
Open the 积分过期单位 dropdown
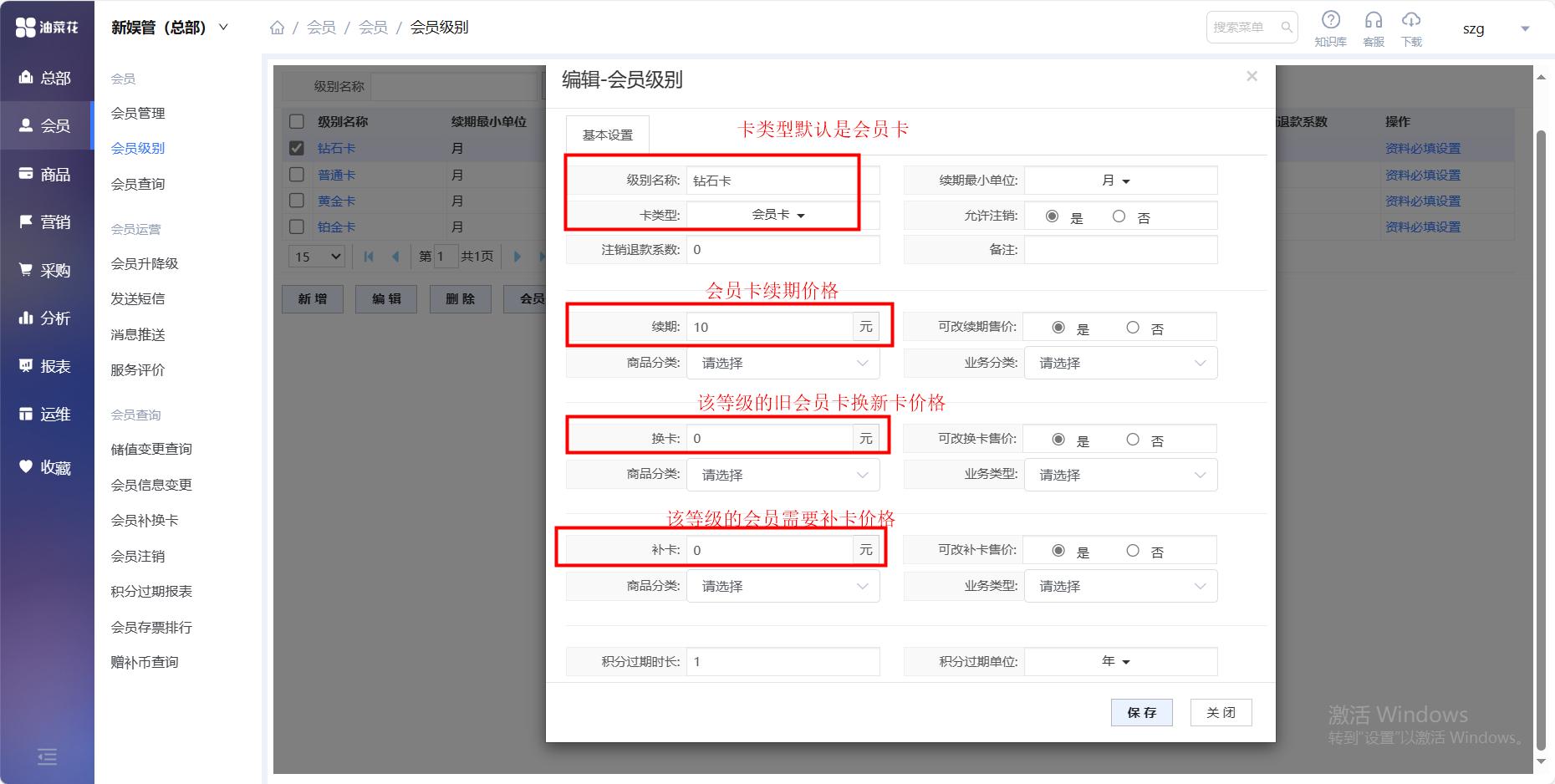point(1120,661)
